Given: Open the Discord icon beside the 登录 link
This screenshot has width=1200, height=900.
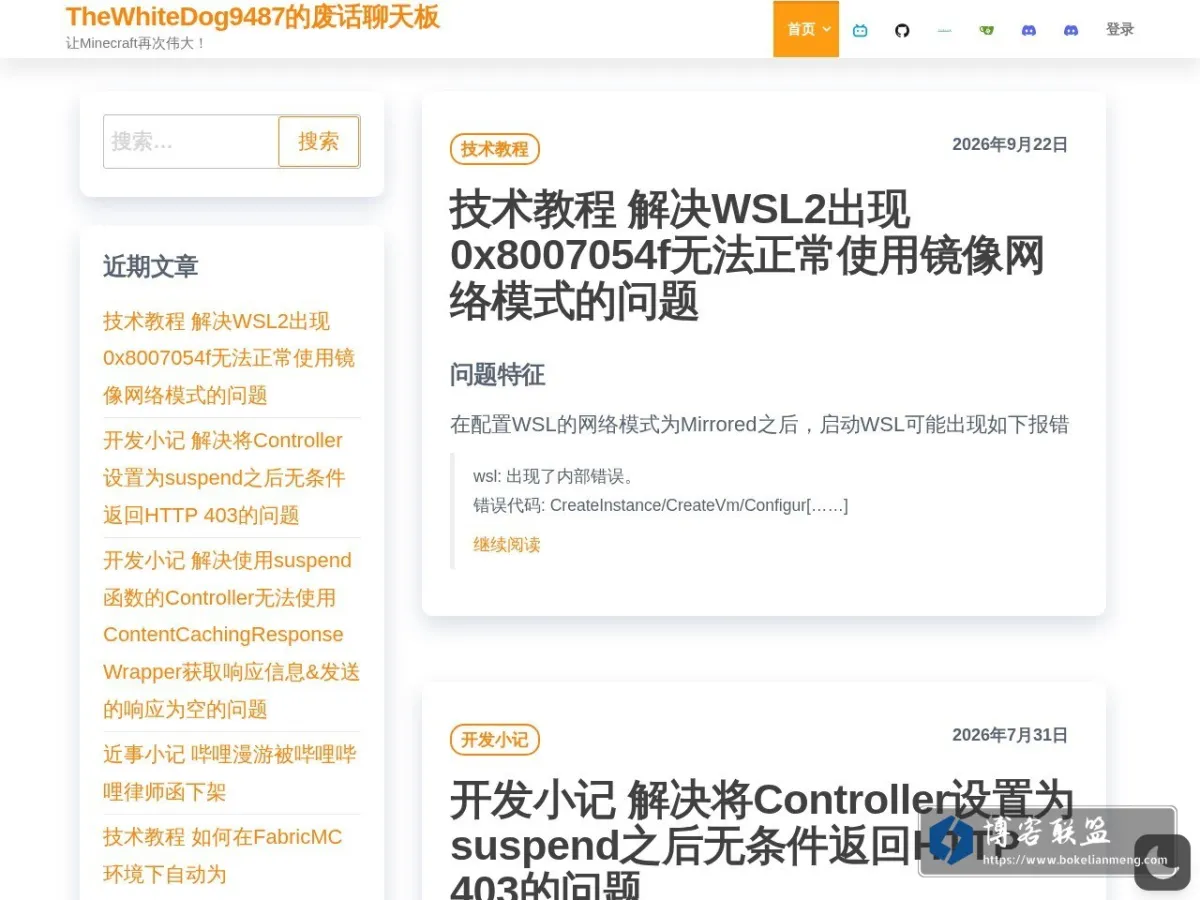Looking at the screenshot, I should coord(1071,30).
